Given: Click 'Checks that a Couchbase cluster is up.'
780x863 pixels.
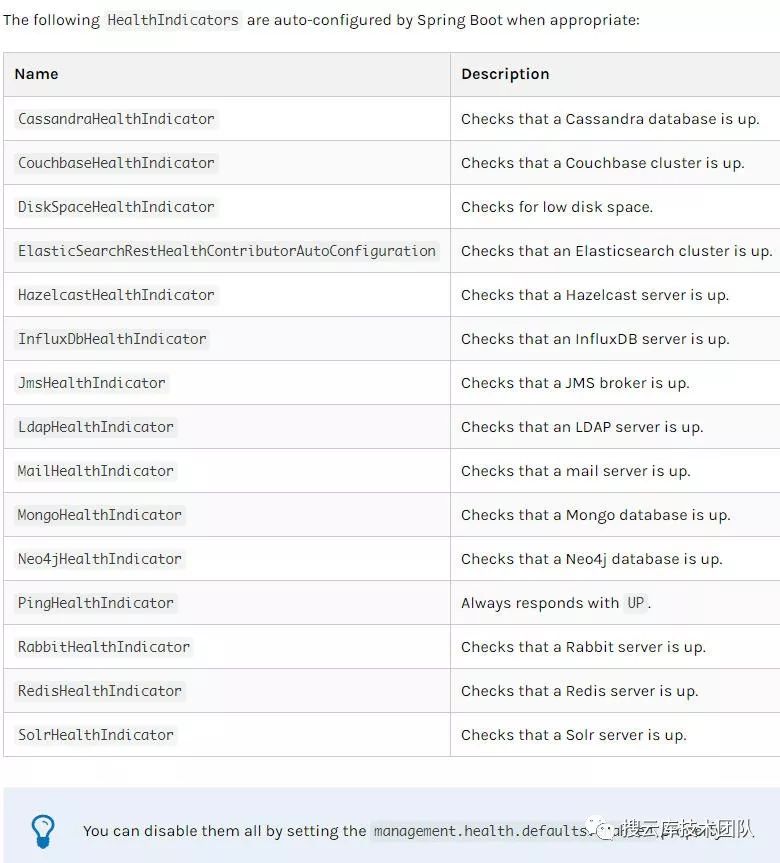Looking at the screenshot, I should tap(603, 163).
